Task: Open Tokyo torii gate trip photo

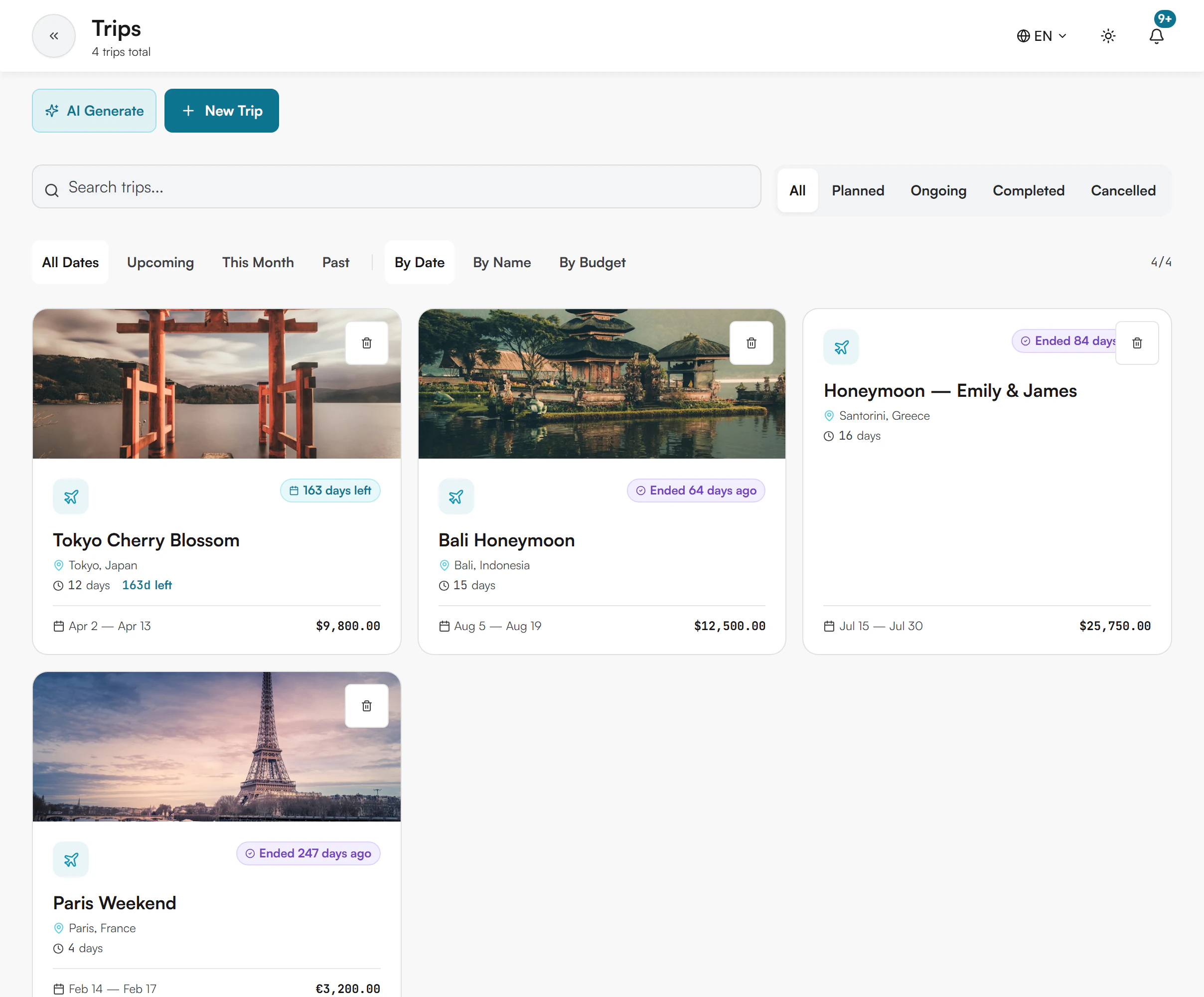Action: click(x=217, y=384)
